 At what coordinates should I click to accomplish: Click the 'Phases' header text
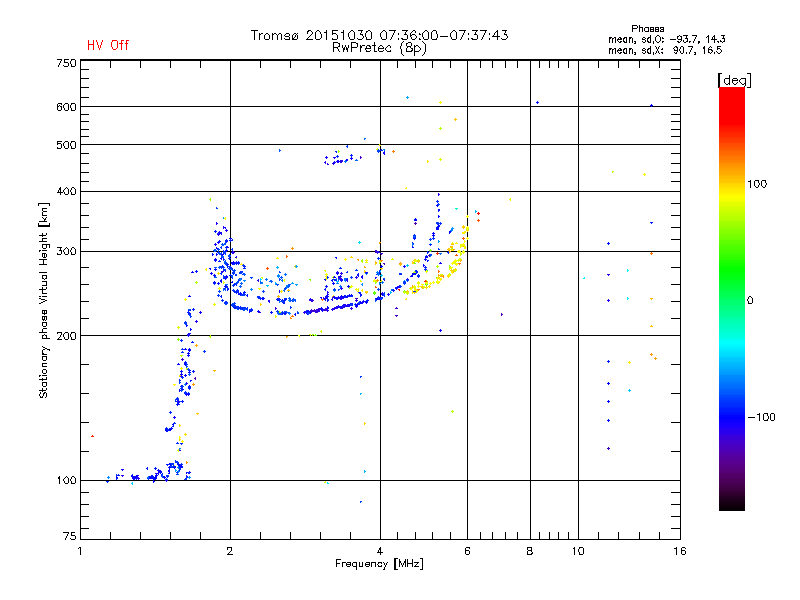coord(647,29)
